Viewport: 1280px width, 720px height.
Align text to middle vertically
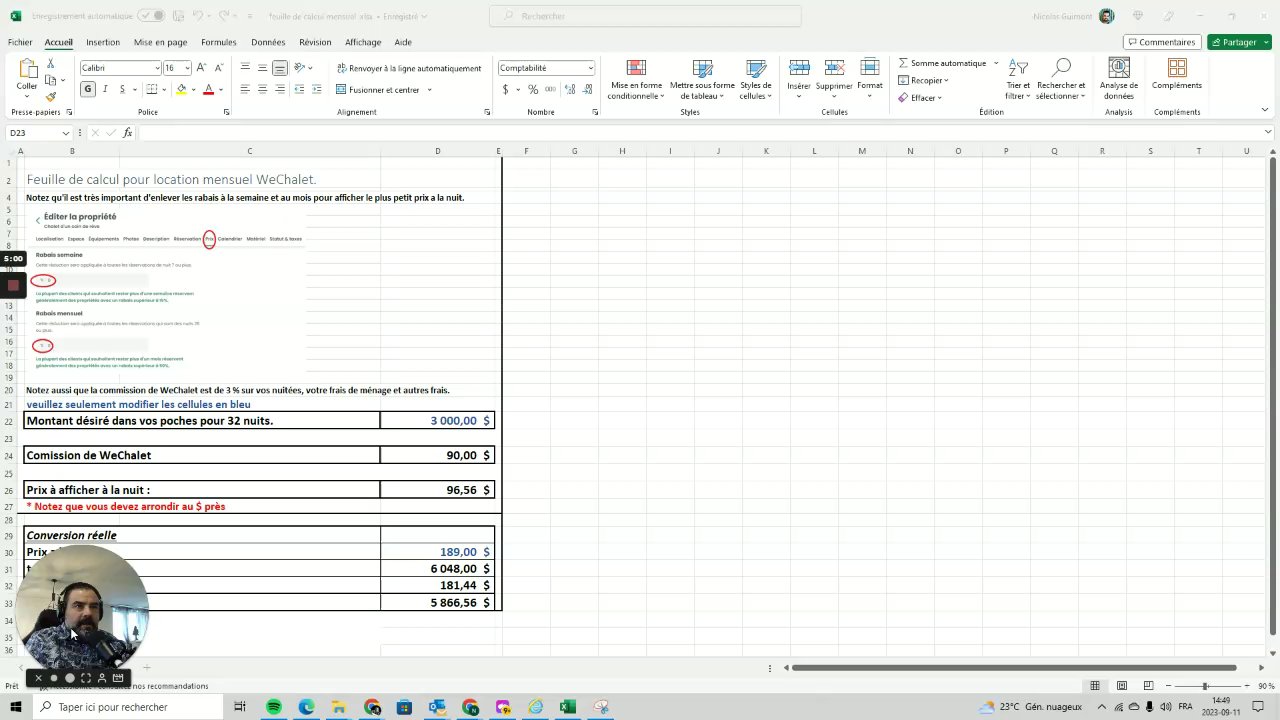(x=262, y=68)
